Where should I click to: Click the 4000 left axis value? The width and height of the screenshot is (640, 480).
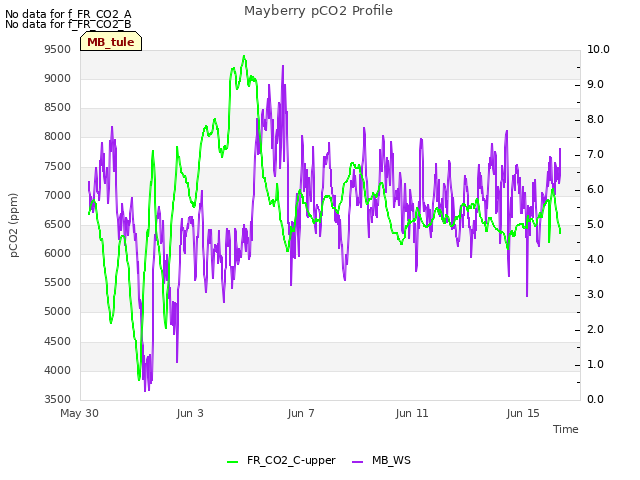pos(58,371)
